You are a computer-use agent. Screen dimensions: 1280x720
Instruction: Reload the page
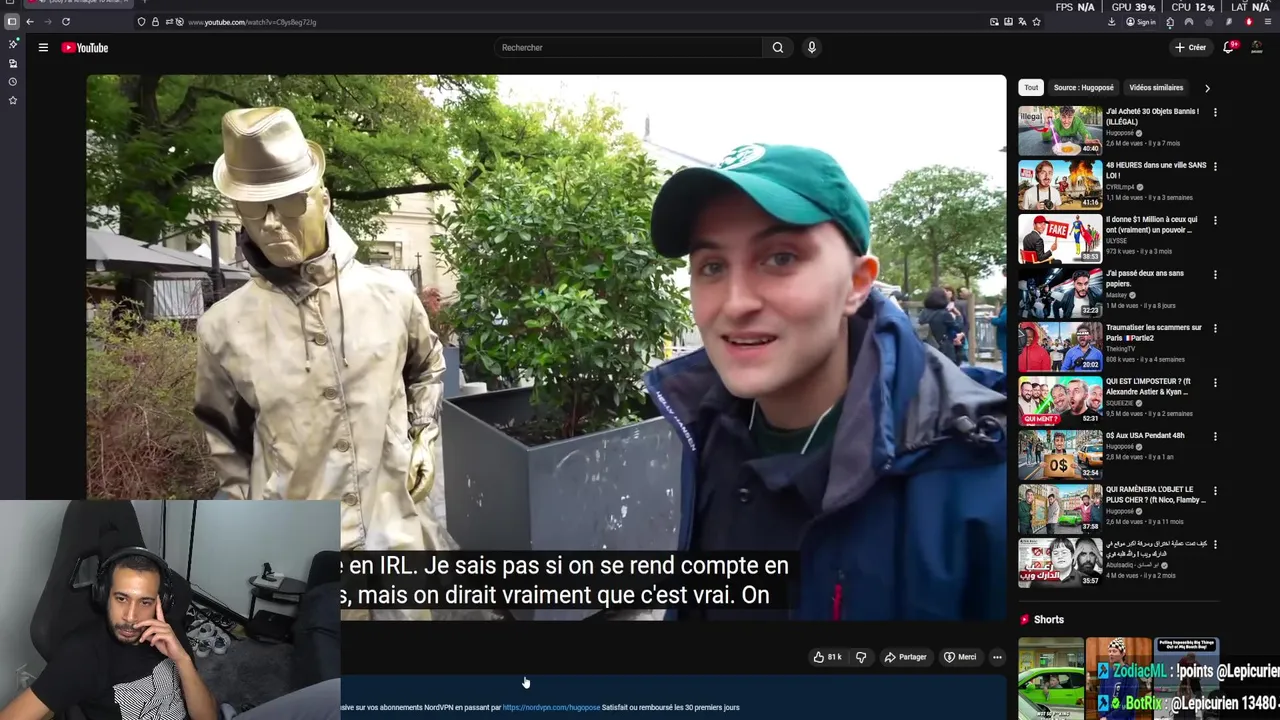point(66,21)
